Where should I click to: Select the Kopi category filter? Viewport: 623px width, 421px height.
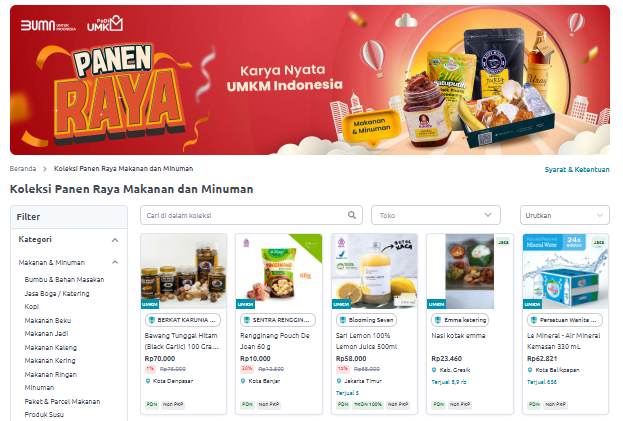32,307
